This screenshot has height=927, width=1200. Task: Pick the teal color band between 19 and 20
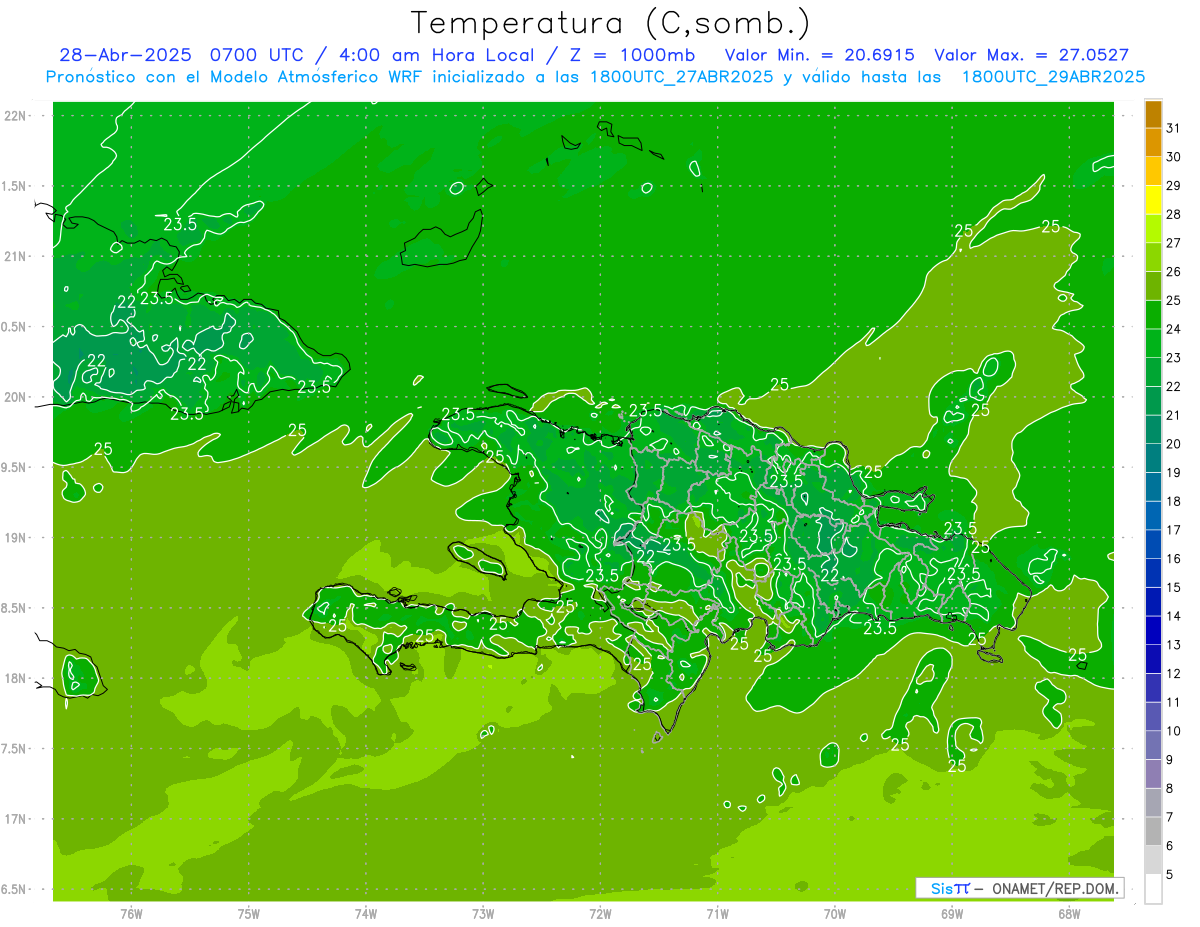coord(1153,459)
